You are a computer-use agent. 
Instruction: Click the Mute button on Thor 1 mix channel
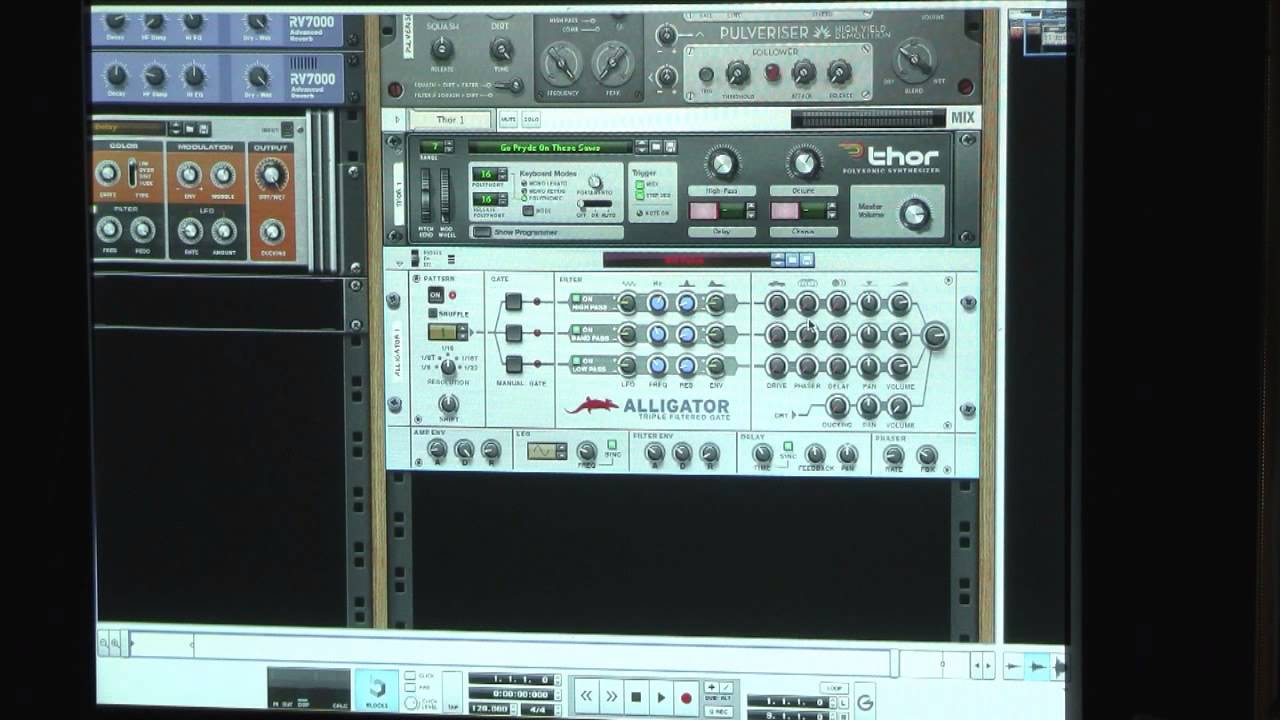click(508, 120)
